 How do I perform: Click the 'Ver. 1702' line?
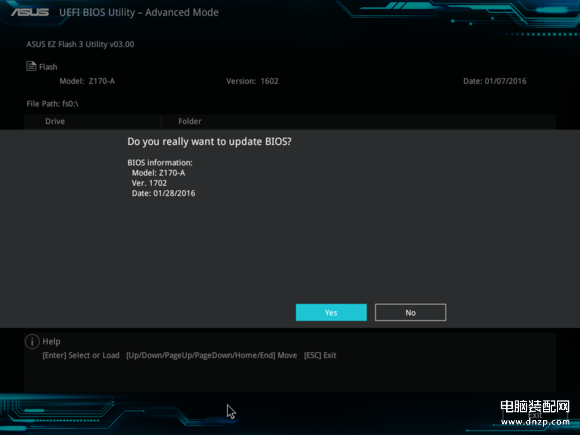[149, 183]
